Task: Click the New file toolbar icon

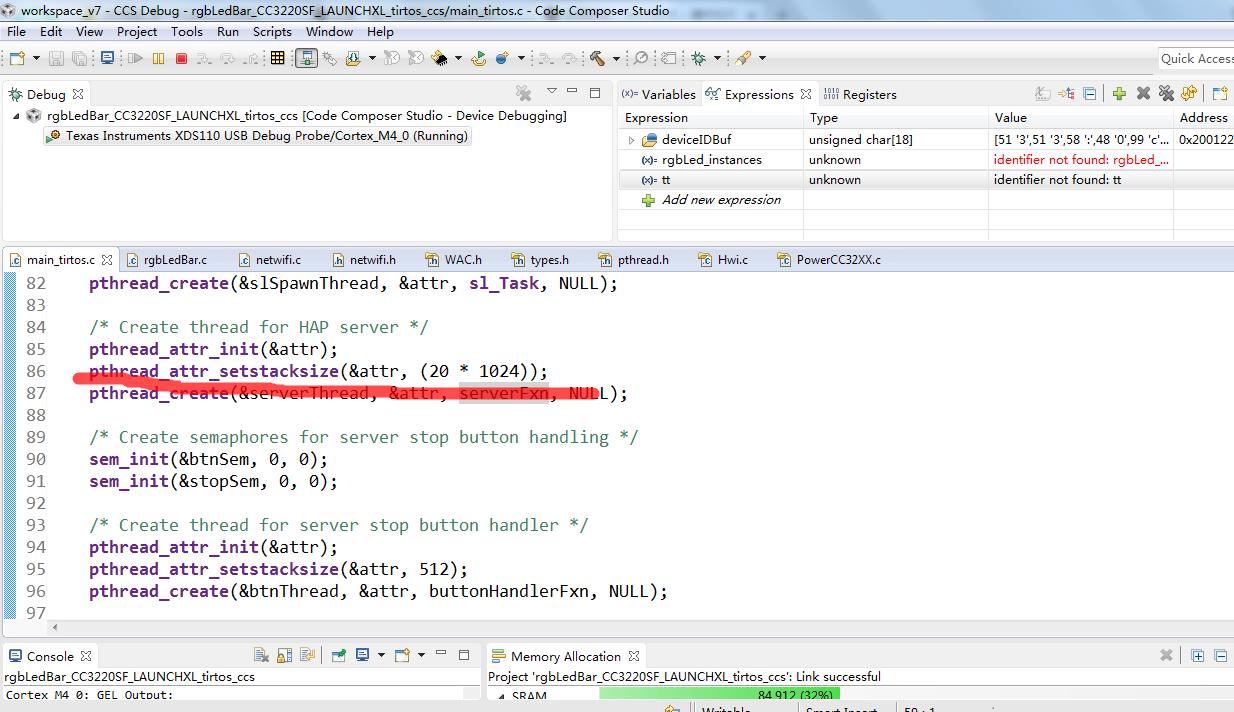Action: click(16, 58)
